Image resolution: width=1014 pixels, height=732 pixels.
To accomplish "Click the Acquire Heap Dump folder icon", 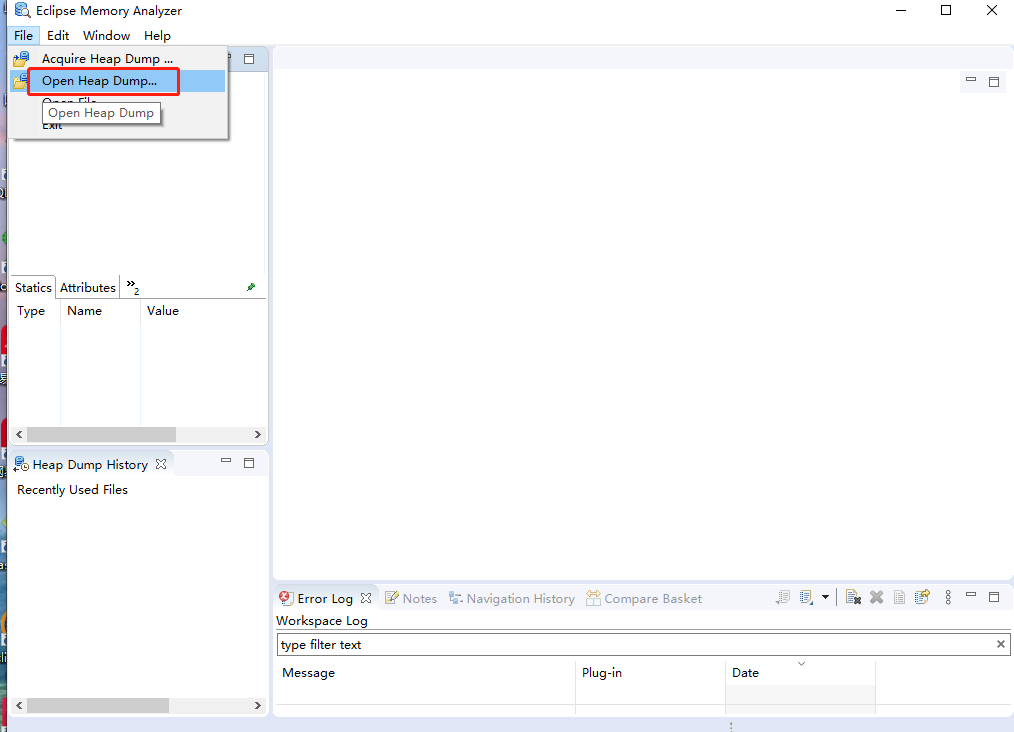I will click(21, 59).
